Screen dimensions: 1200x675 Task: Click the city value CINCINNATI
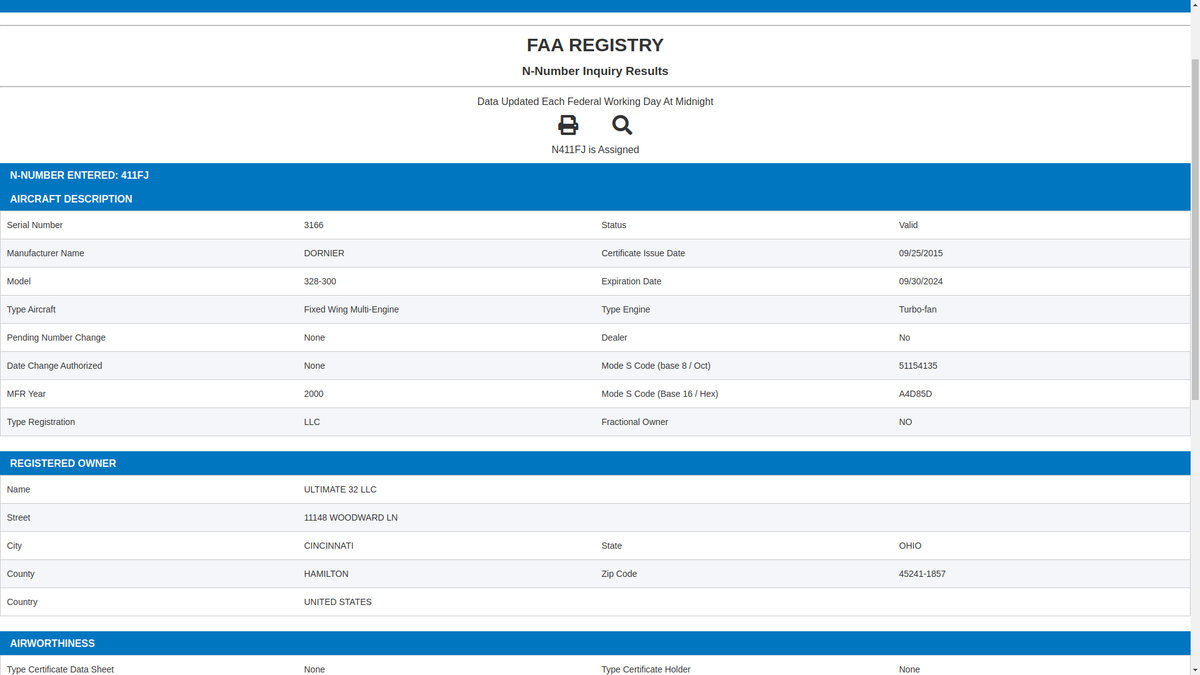click(329, 546)
